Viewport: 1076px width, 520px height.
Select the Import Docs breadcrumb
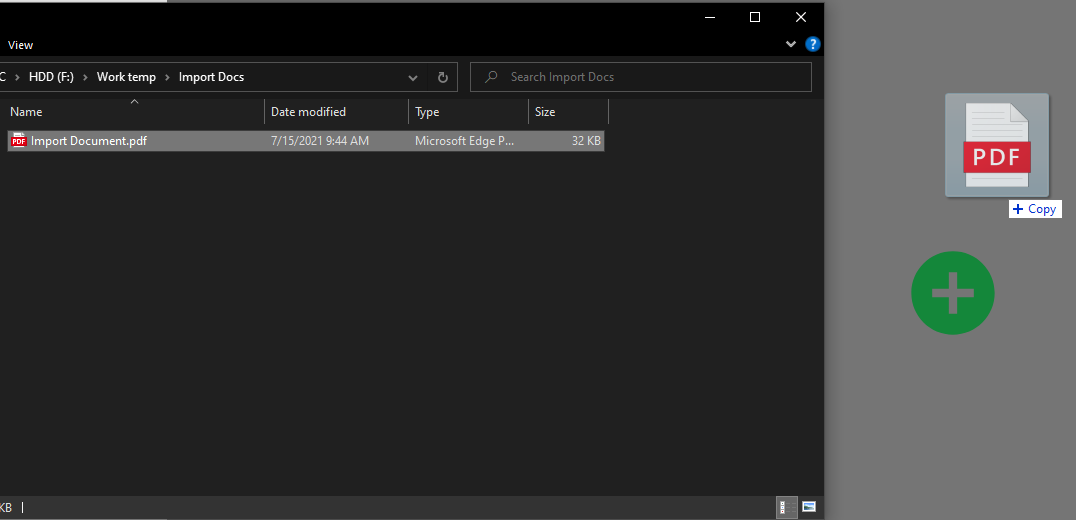211,77
